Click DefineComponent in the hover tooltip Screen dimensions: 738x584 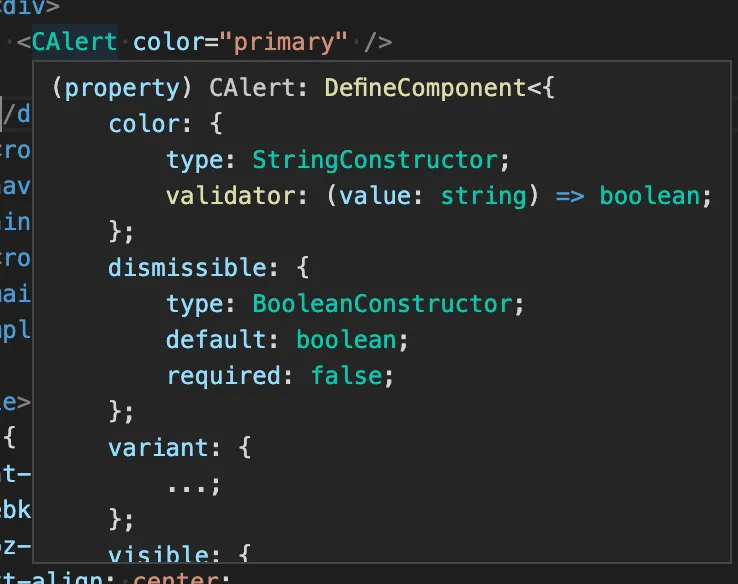(x=425, y=88)
